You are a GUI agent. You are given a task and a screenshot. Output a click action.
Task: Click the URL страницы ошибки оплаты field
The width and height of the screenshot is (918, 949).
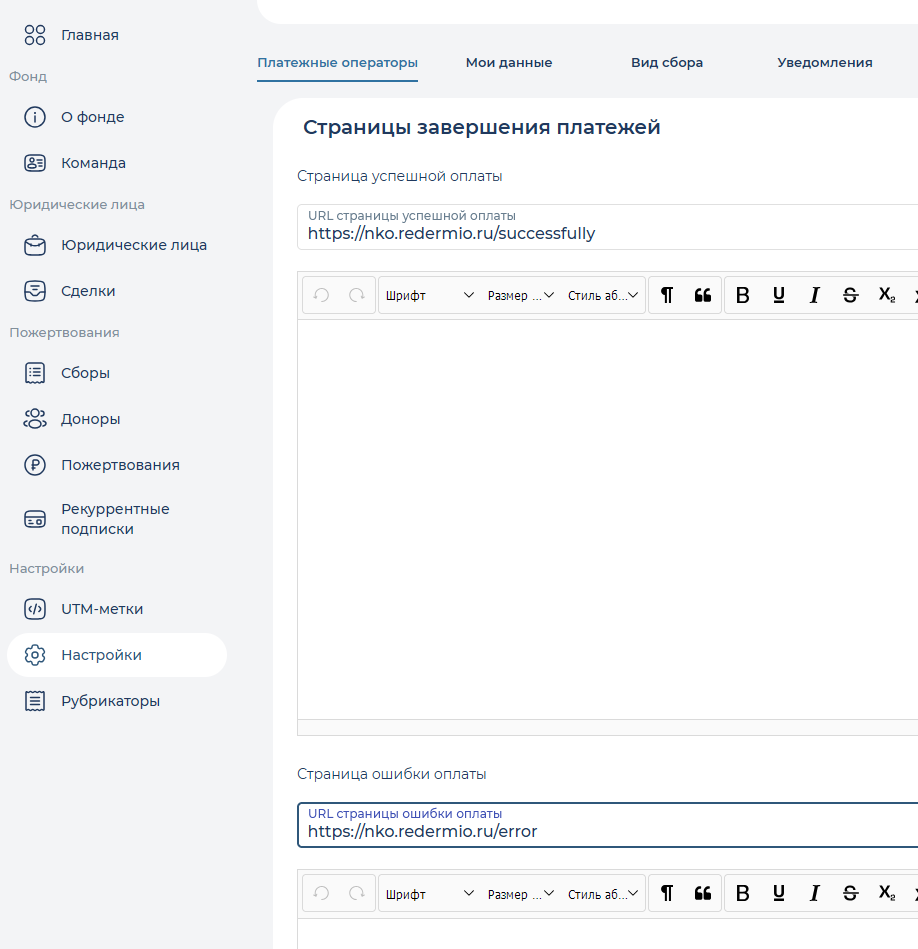click(x=608, y=825)
